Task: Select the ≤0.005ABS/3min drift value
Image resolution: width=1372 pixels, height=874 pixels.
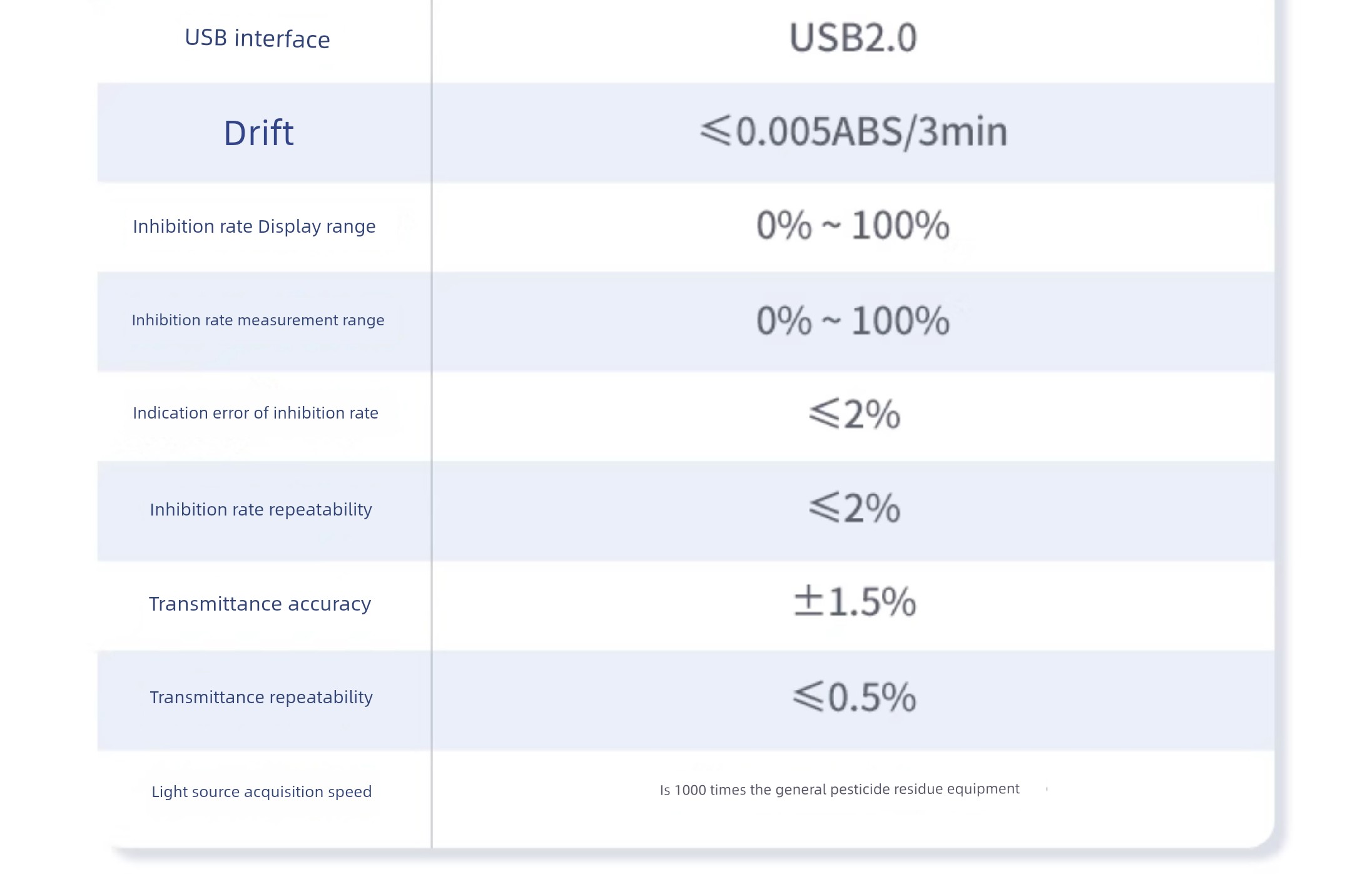Action: click(853, 132)
